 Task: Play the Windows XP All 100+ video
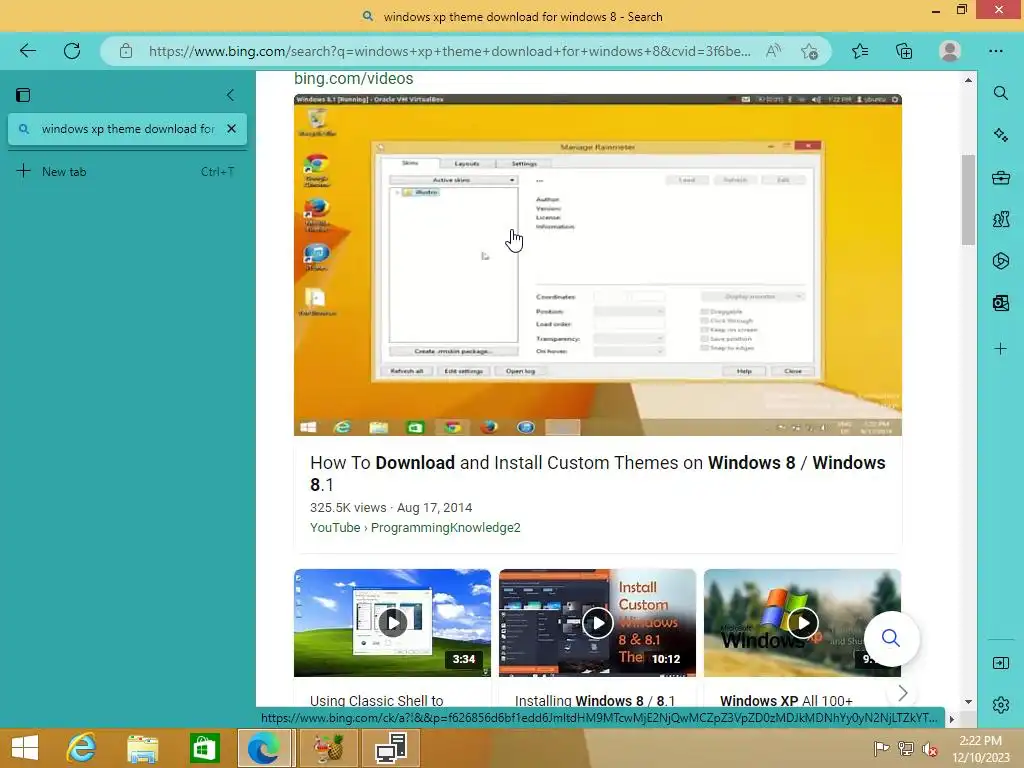[803, 622]
